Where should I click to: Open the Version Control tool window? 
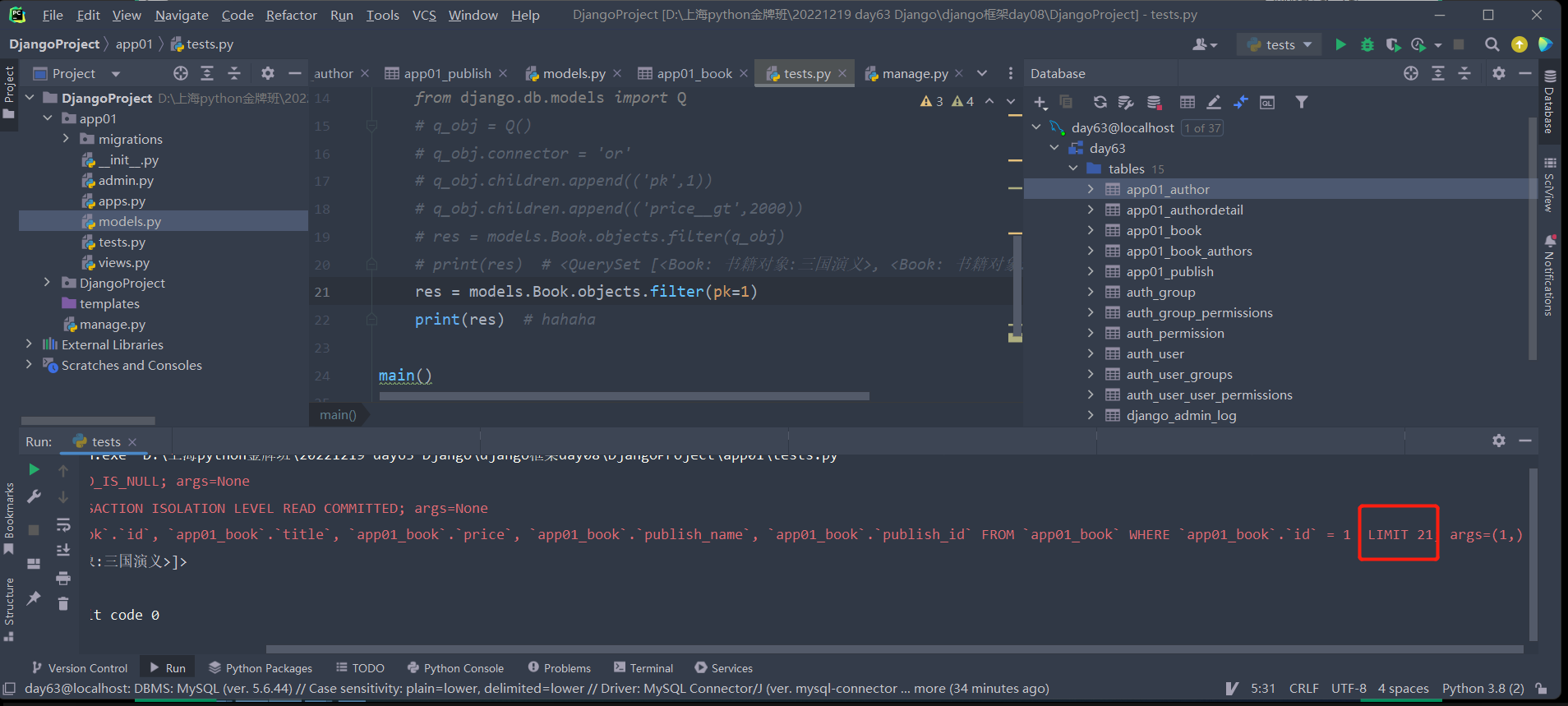pos(80,668)
